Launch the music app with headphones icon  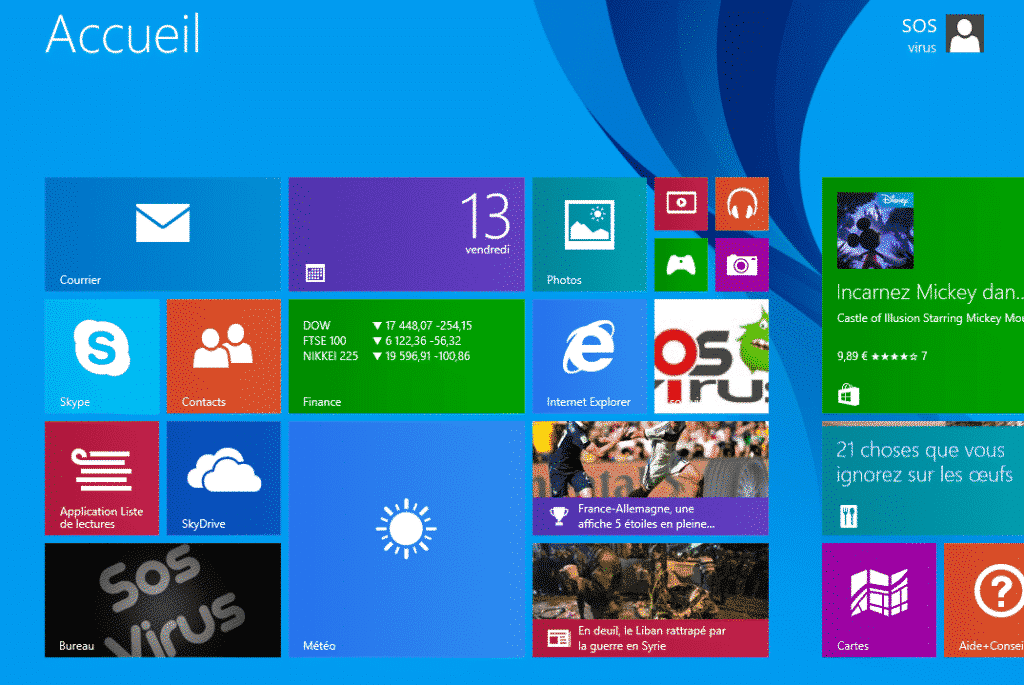pyautogui.click(x=741, y=203)
